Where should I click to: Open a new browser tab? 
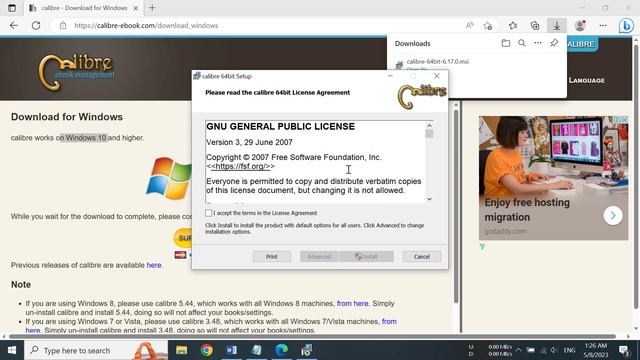point(152,8)
